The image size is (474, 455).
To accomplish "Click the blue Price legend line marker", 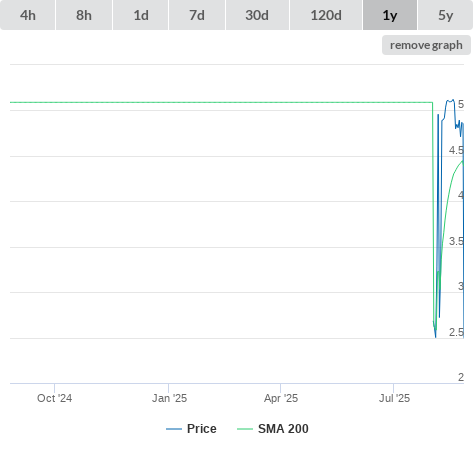I will (x=174, y=429).
